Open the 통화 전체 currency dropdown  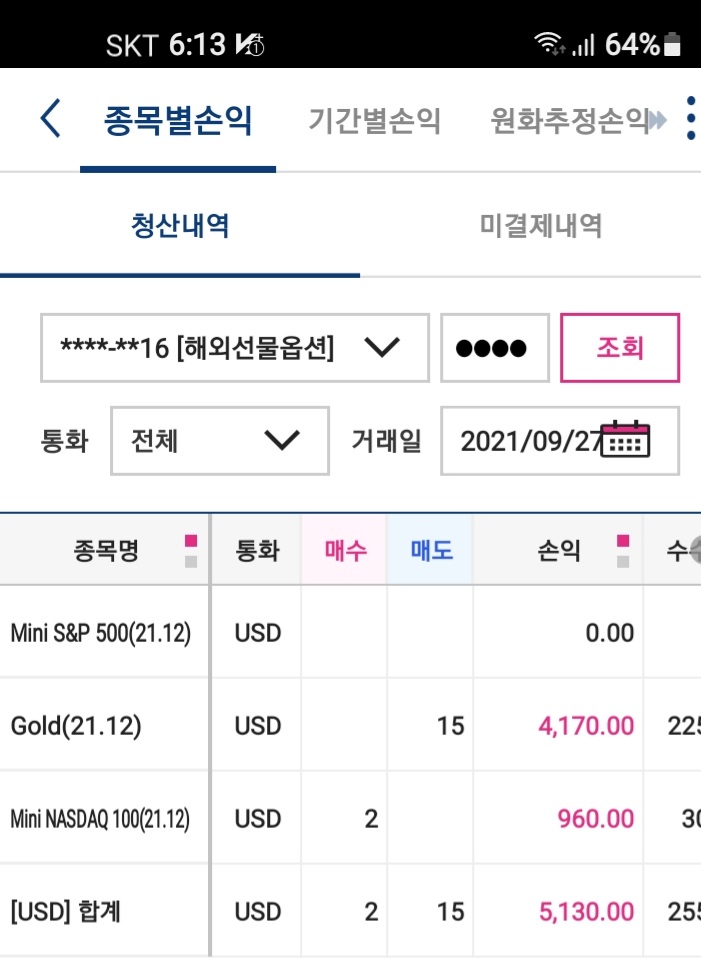(x=220, y=441)
